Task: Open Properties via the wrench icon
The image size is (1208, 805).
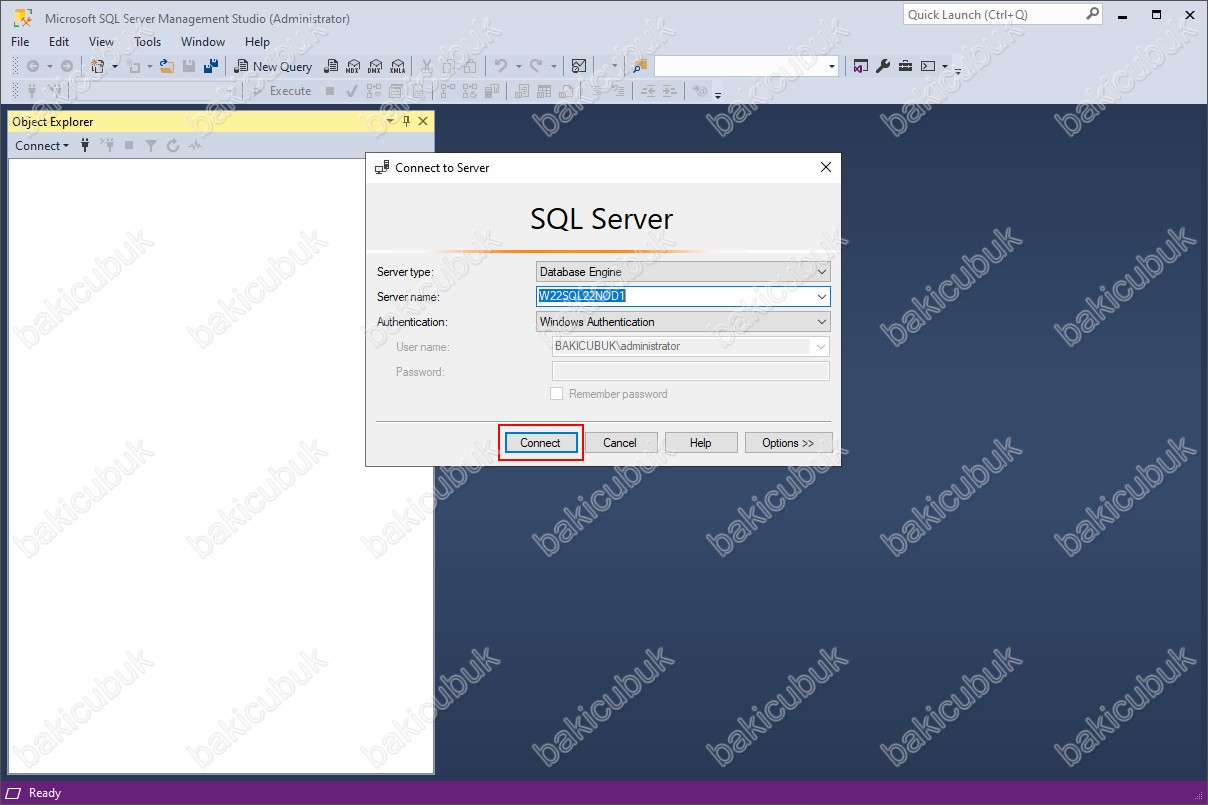Action: pos(883,66)
